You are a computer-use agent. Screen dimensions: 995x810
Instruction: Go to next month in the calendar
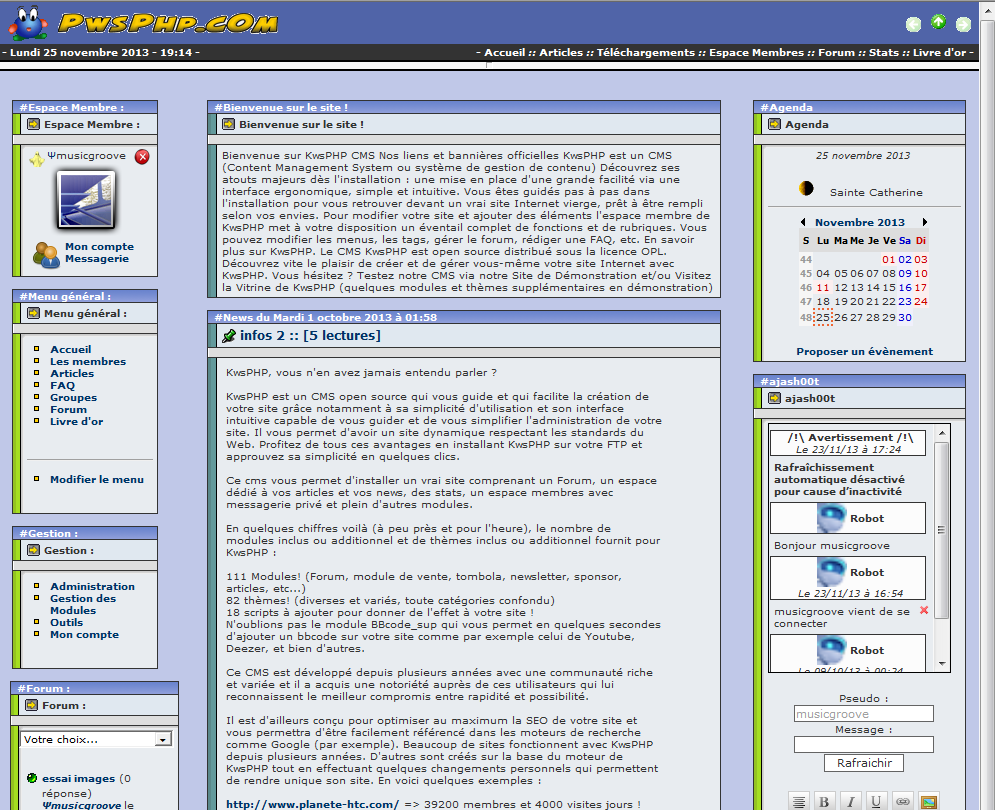click(925, 222)
